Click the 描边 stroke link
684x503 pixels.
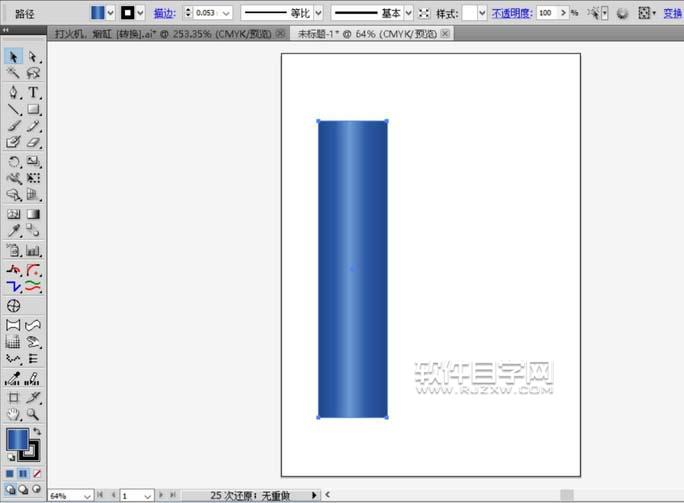164,14
